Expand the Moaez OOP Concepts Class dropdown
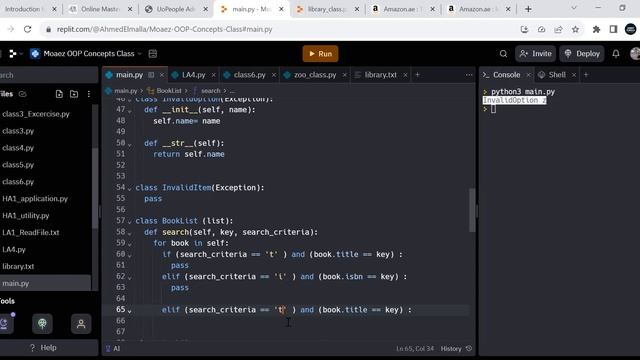The height and width of the screenshot is (360, 640). click(x=140, y=54)
